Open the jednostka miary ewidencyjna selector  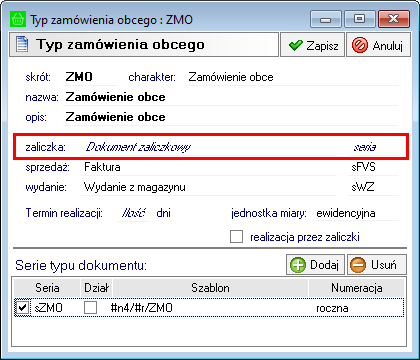356,213
